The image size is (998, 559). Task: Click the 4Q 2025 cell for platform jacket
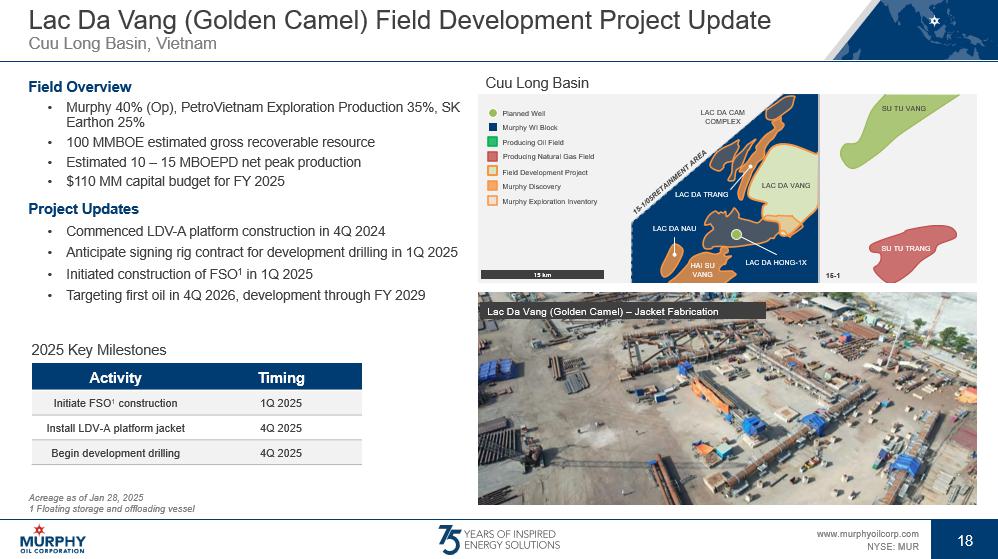(281, 428)
